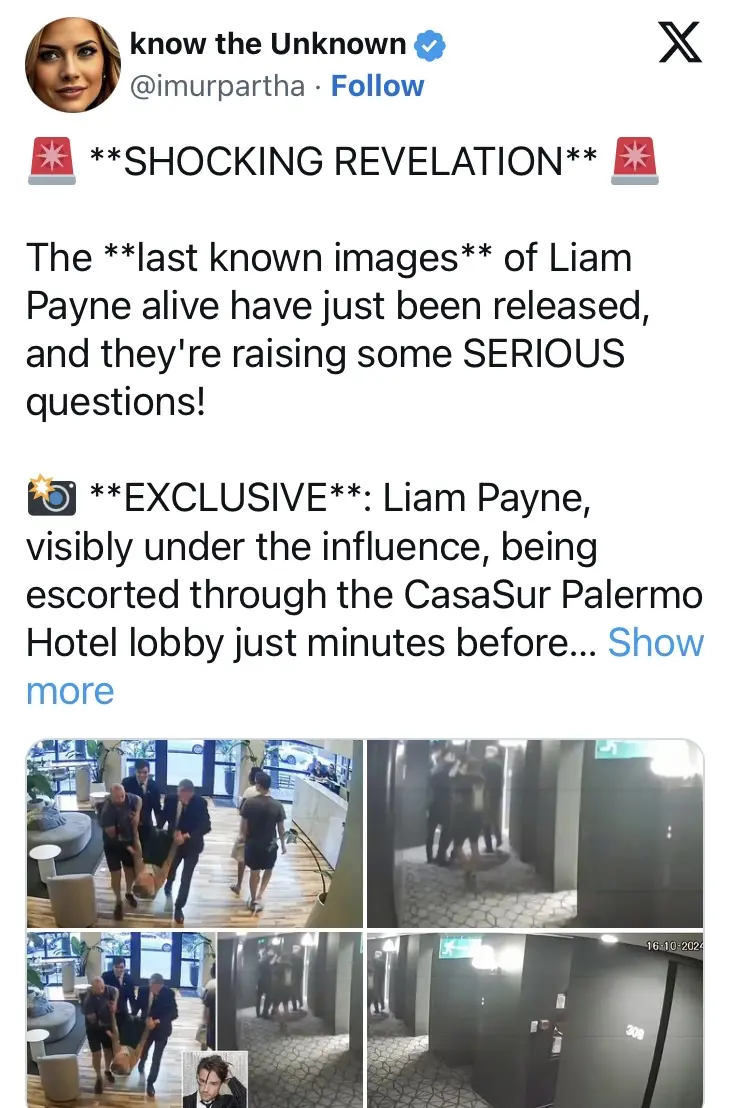Click the right red siren emoji
Screen dimensions: 730x1108
coord(635,160)
